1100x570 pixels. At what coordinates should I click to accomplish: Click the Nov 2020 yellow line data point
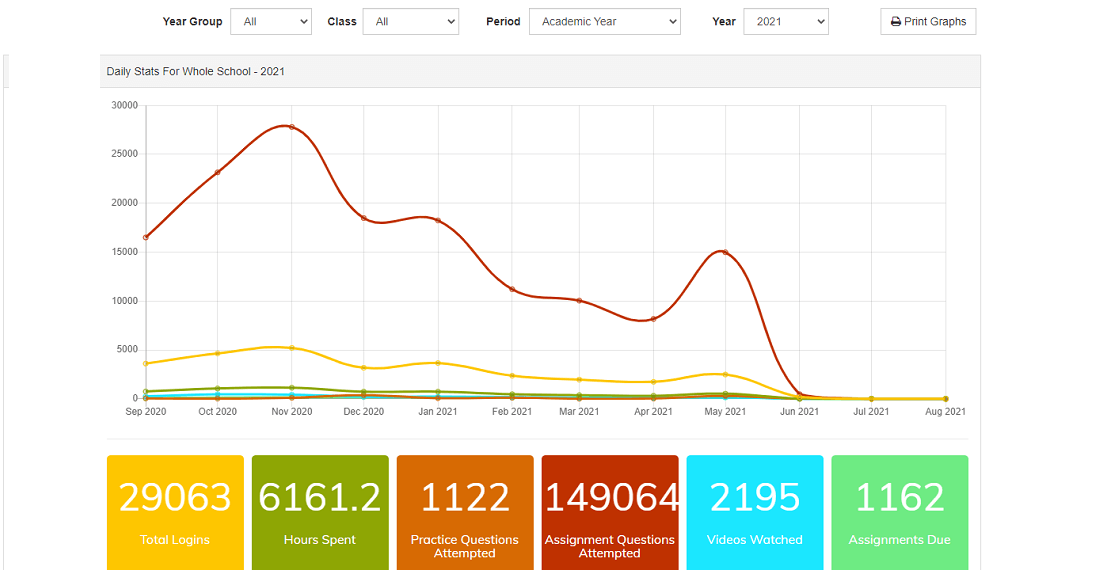[x=292, y=348]
